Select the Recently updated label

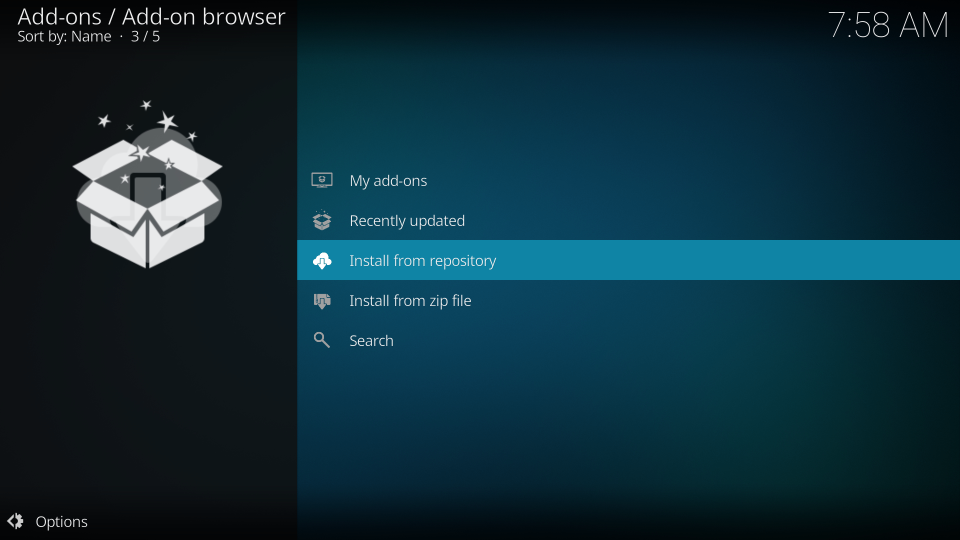point(407,221)
